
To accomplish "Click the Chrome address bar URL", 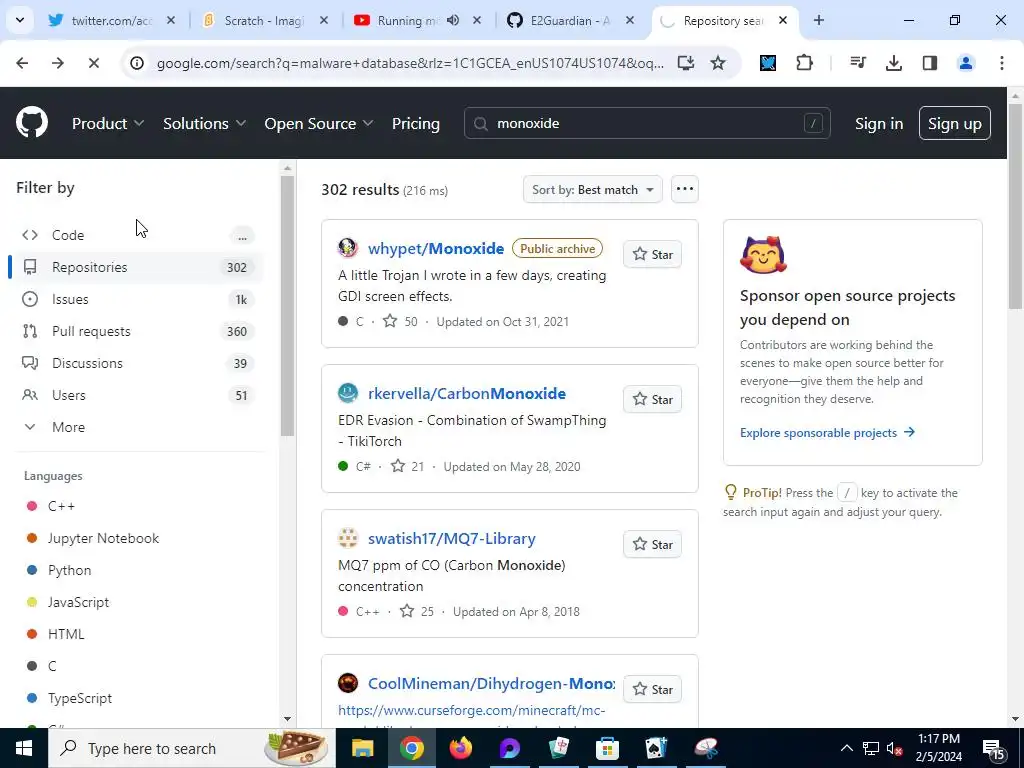I will coord(410,63).
